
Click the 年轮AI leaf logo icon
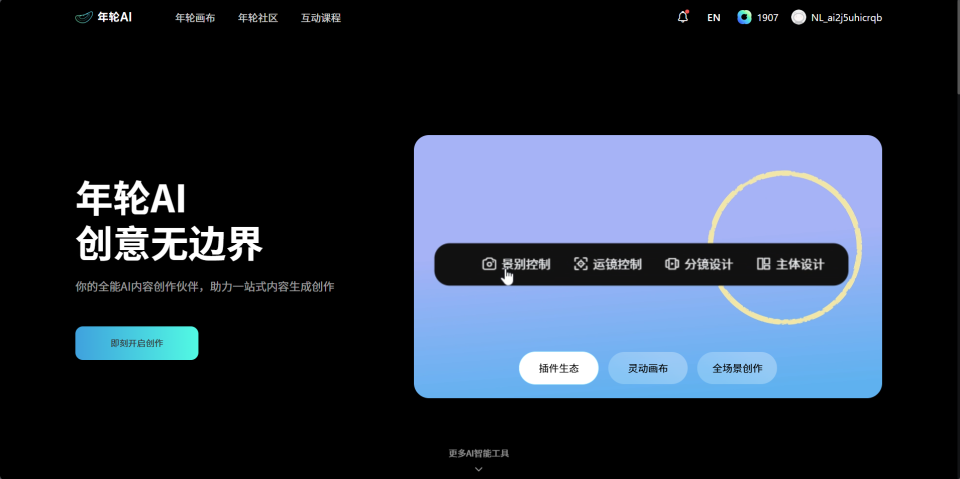(x=84, y=18)
